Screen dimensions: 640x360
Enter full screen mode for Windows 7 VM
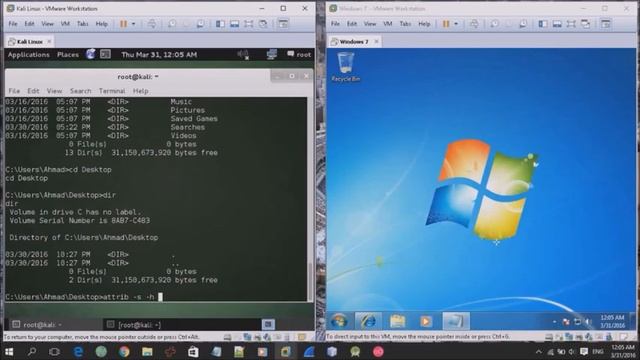[x=571, y=24]
